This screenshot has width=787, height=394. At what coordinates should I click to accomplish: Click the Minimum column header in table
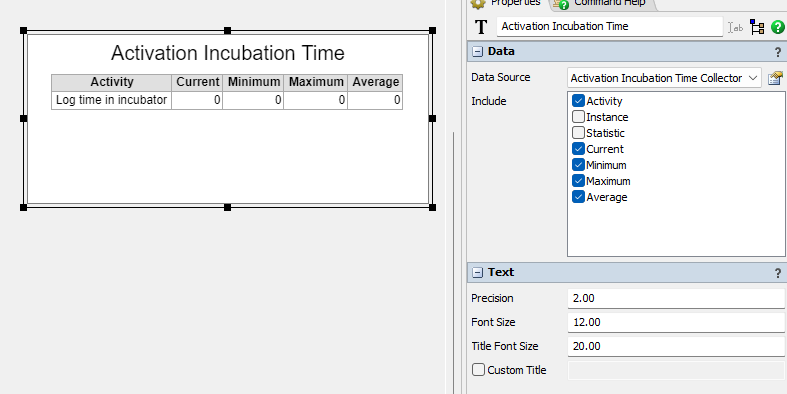[253, 82]
